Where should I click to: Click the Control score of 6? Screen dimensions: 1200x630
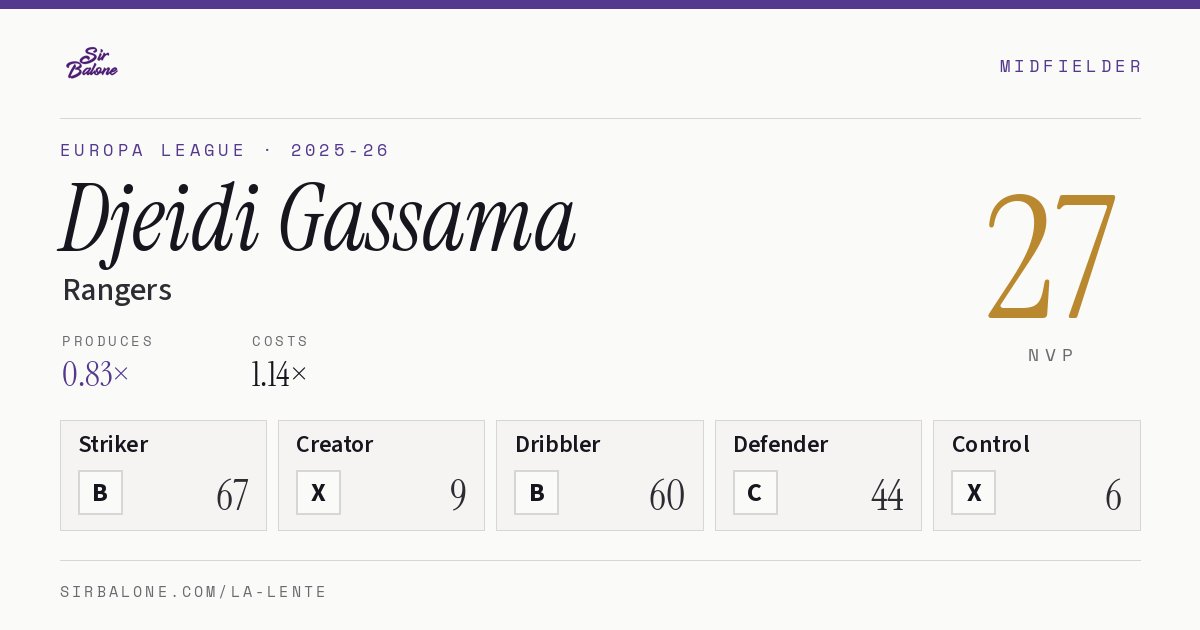1113,495
